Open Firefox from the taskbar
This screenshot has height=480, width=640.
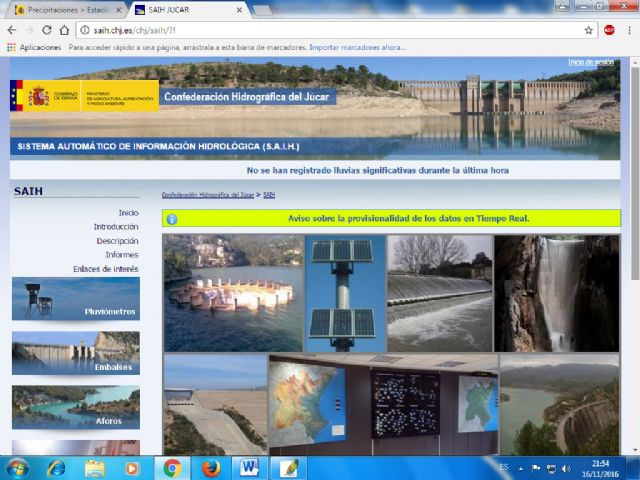210,467
